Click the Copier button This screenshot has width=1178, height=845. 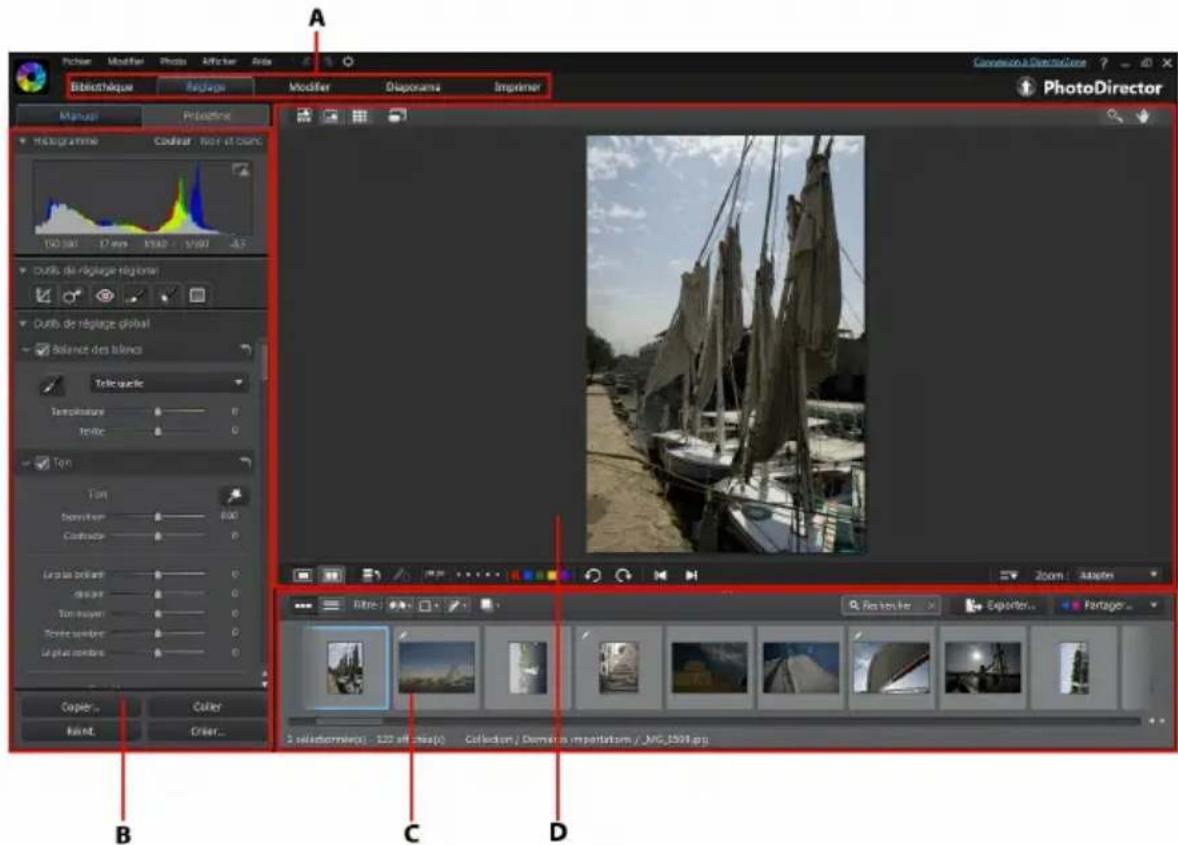pyautogui.click(x=80, y=707)
